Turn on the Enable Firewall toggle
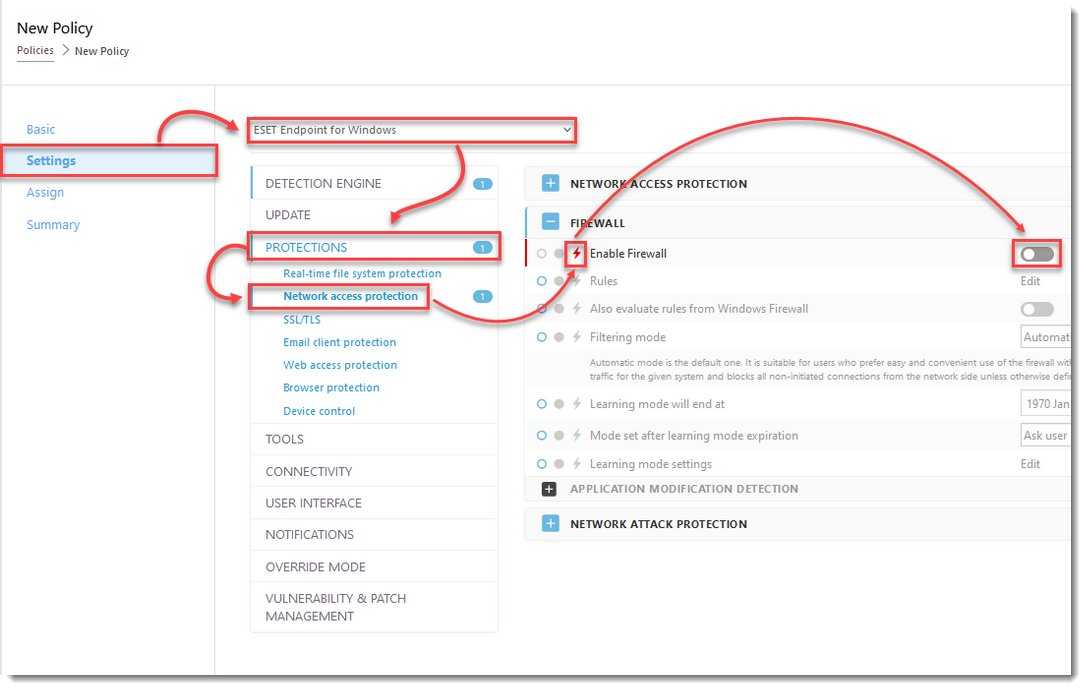Viewport: 1086px width, 690px height. [1037, 254]
